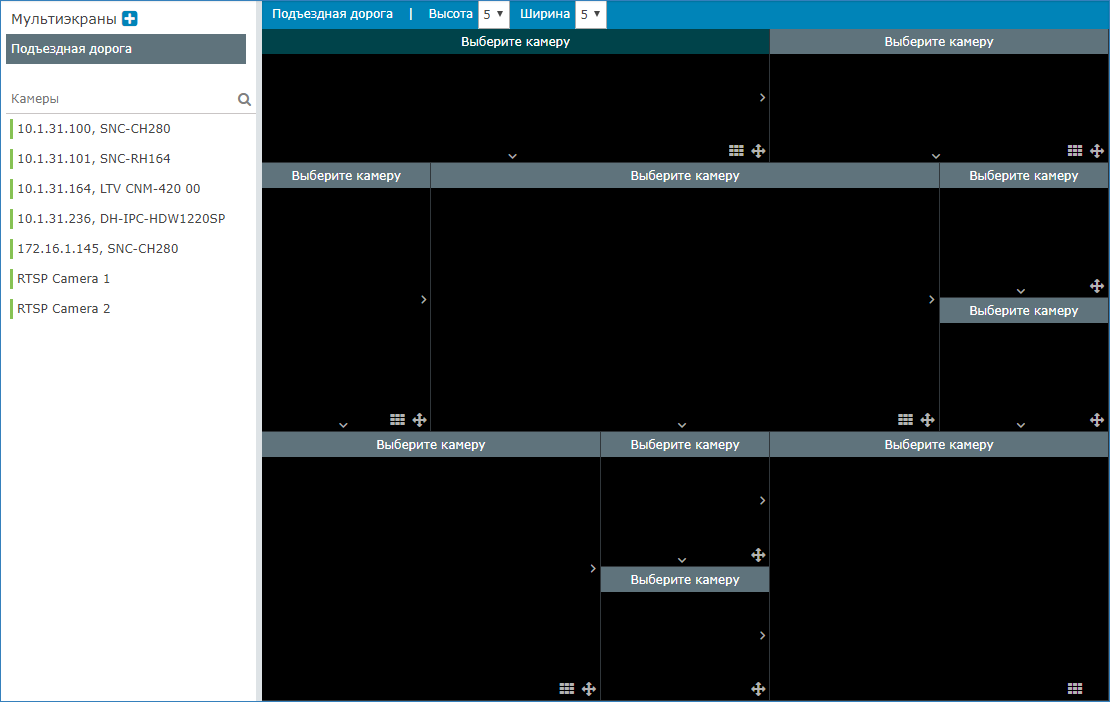The image size is (1110, 702).
Task: Click Выберите камеру header of bottom-left cell
Action: click(x=431, y=445)
